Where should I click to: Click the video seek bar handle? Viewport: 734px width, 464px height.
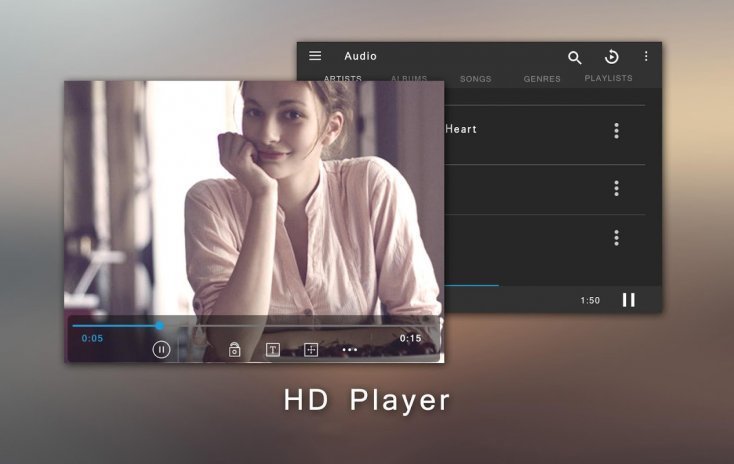tap(160, 325)
